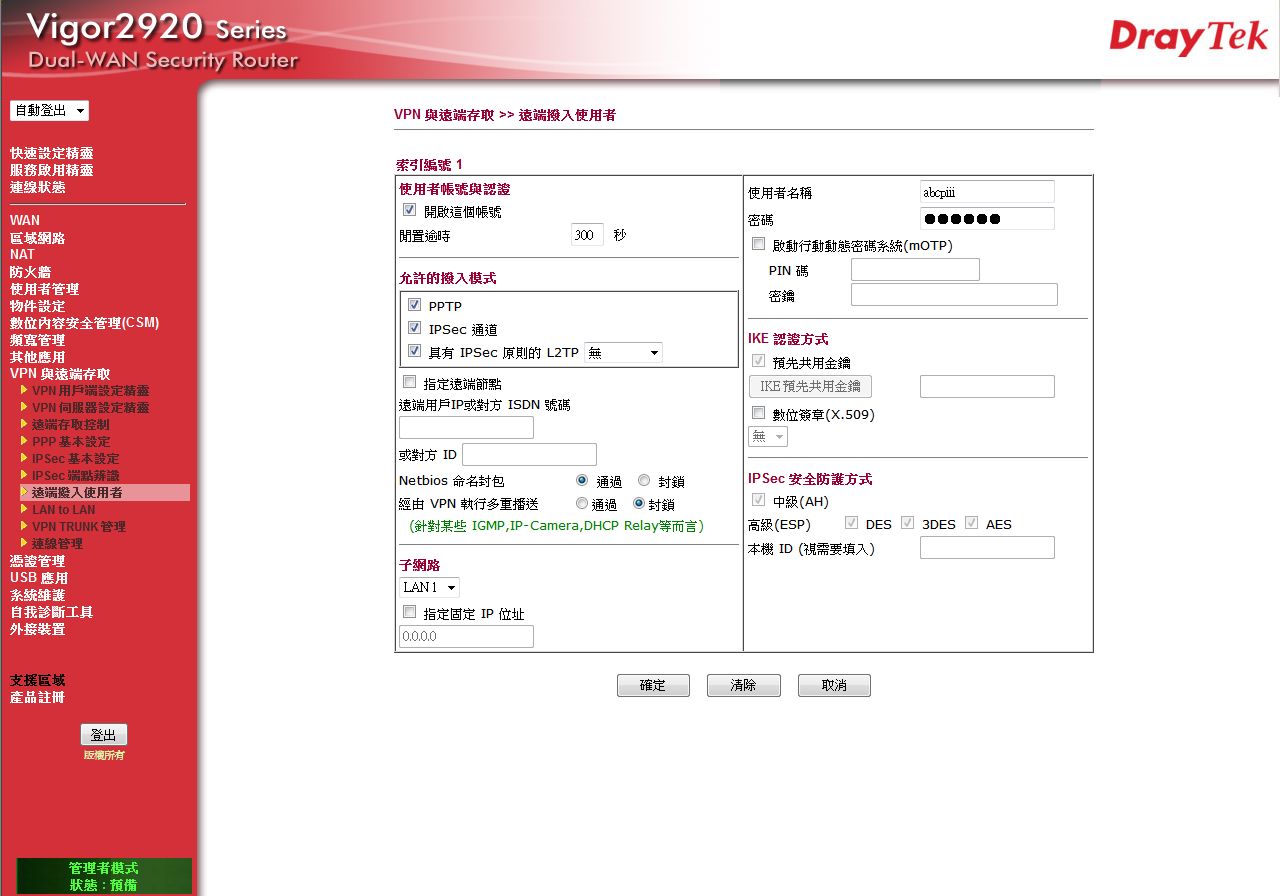Image resolution: width=1280 pixels, height=896 pixels.
Task: Open the 防火牆 menu
Action: [x=31, y=271]
